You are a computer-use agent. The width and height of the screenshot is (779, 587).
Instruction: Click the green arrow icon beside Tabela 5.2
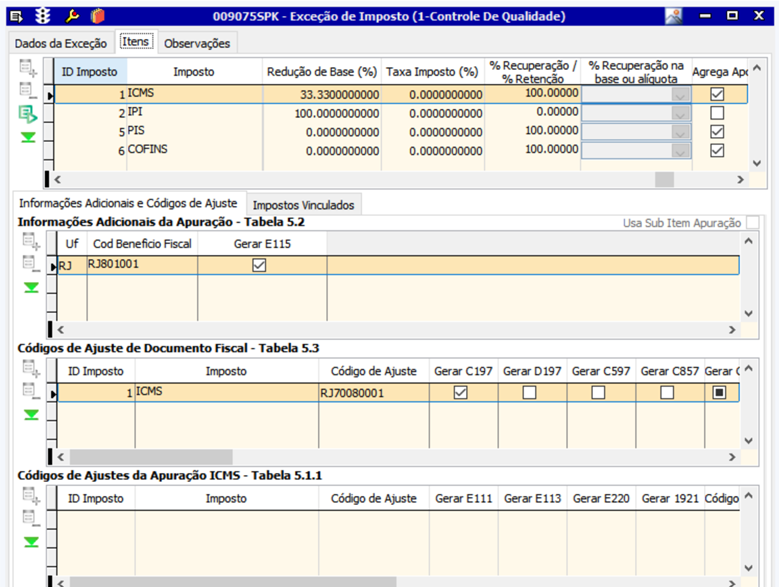[x=31, y=287]
